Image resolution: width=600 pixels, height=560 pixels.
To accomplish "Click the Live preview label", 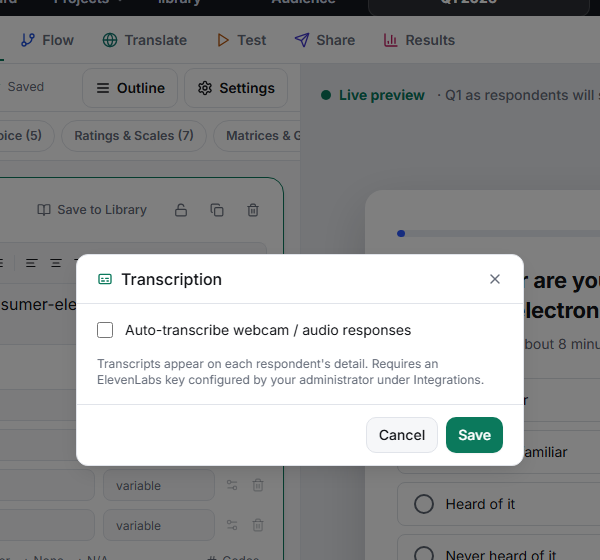I will (382, 95).
